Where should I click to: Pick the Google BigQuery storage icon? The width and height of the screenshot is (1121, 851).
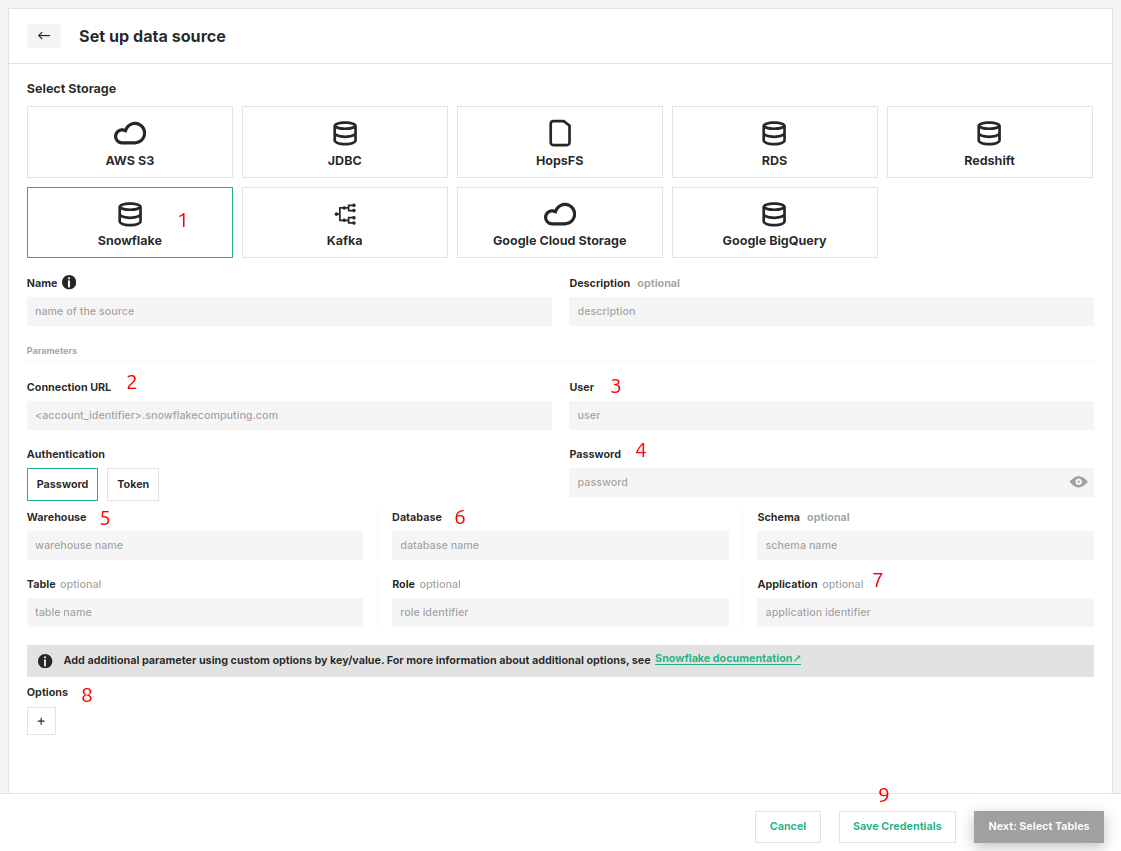(x=774, y=214)
